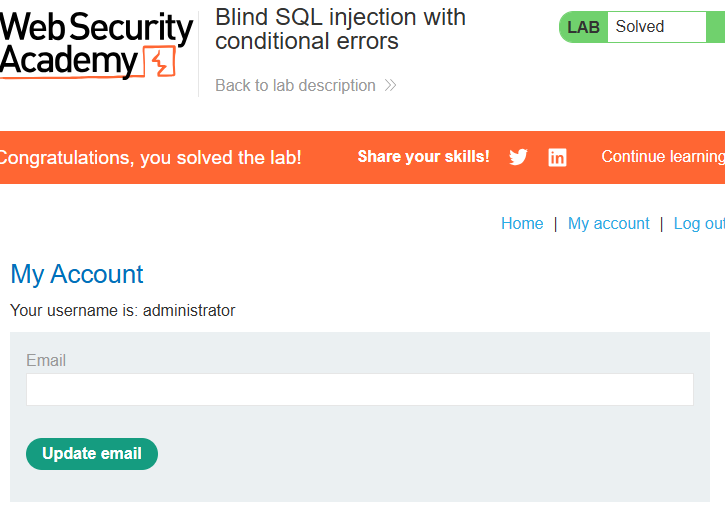This screenshot has height=521, width=725.
Task: Select the Blind SQL injection lab title
Action: pos(340,29)
